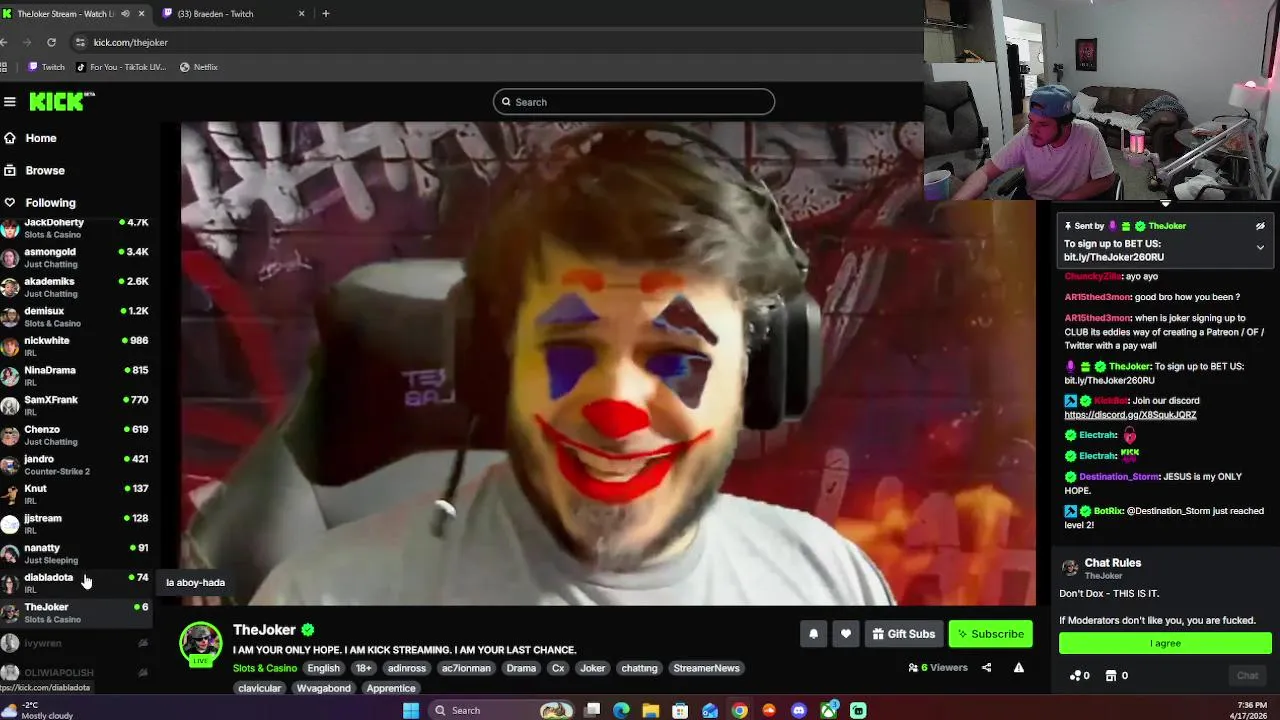
Task: Focus the Kick search box
Action: [x=634, y=102]
